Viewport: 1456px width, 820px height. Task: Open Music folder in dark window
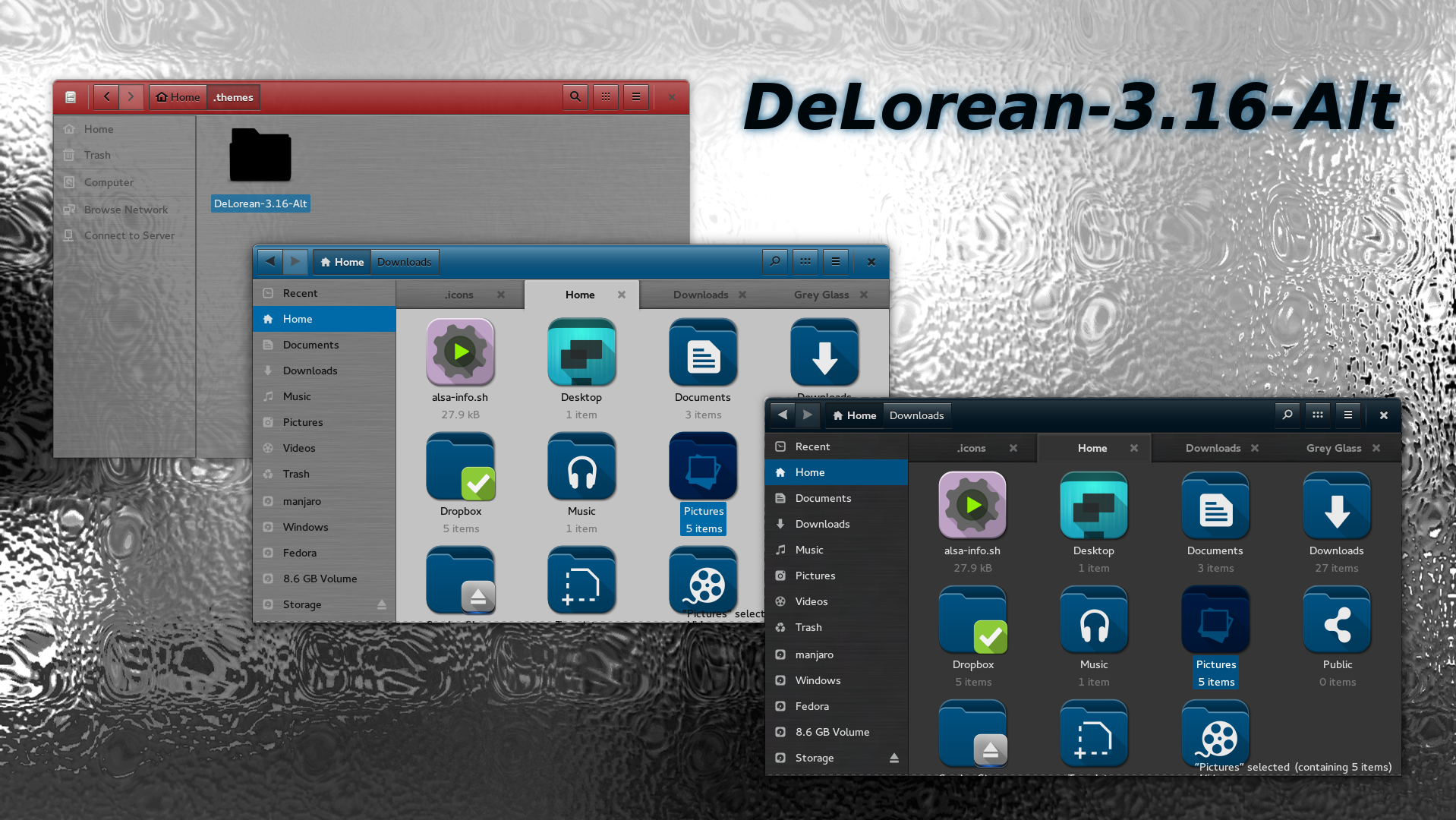click(1094, 620)
